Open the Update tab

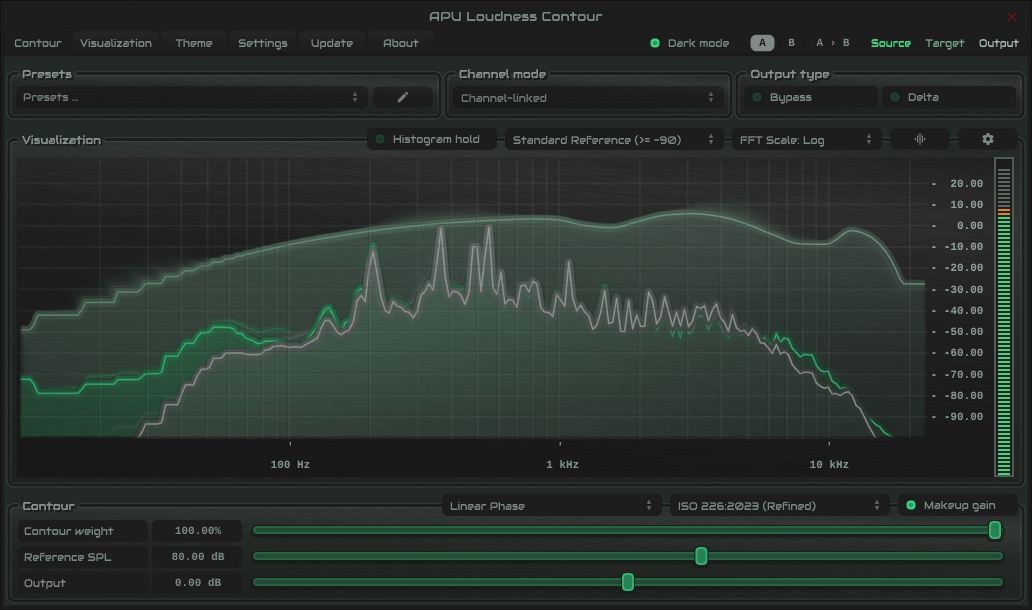332,43
